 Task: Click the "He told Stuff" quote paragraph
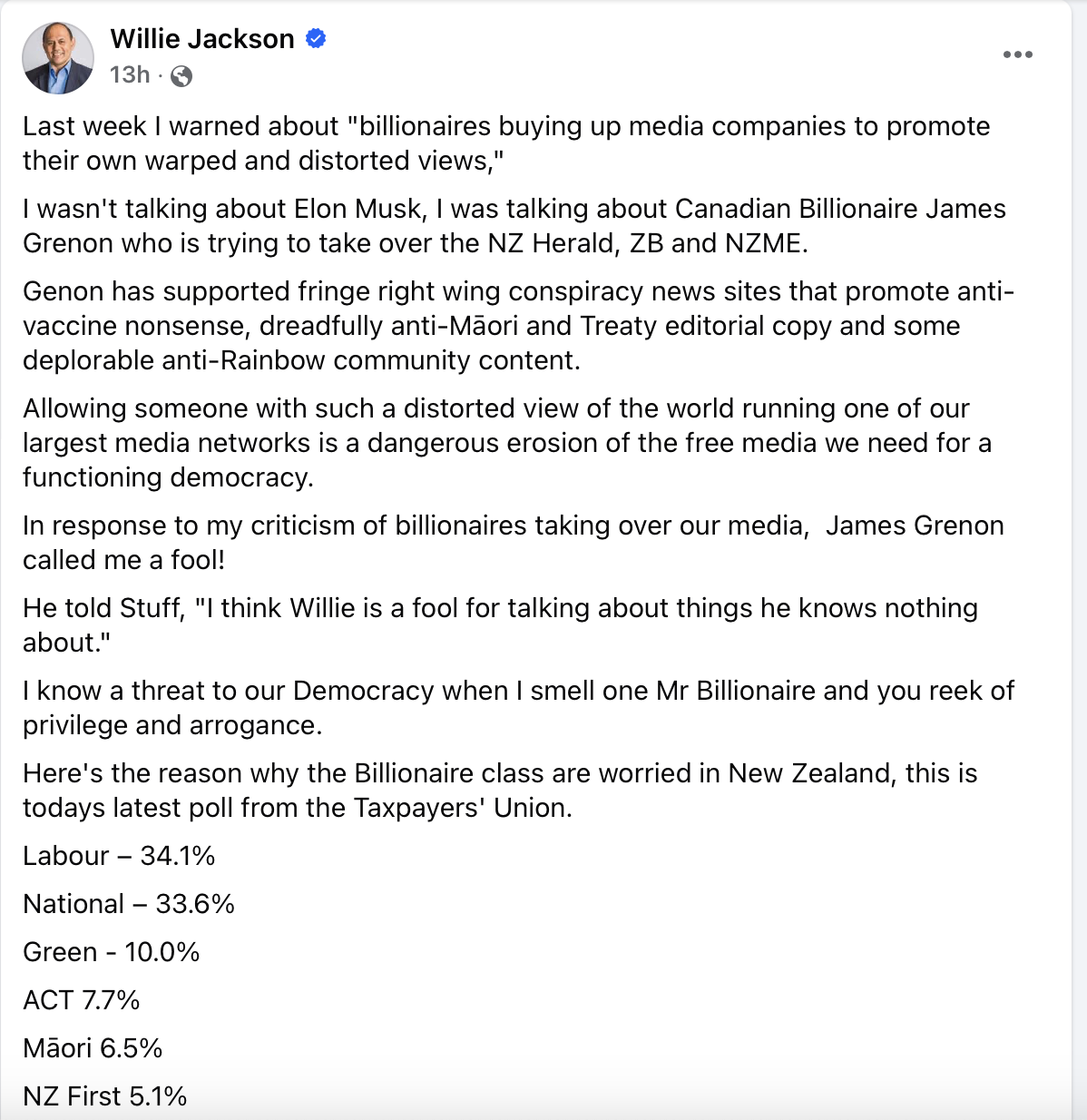(x=500, y=625)
